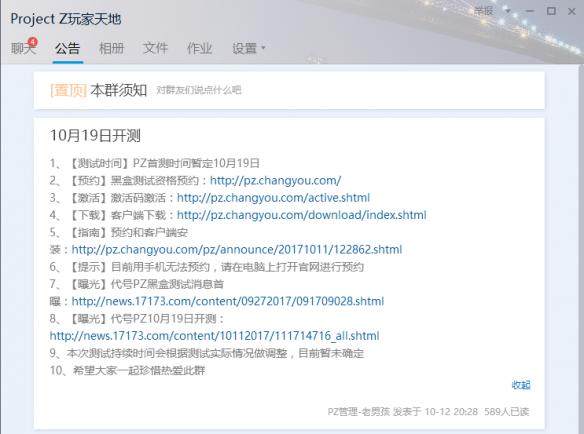Click the author name PZ管理-老男孩
Screen dimensions: 584x434
click(x=359, y=412)
